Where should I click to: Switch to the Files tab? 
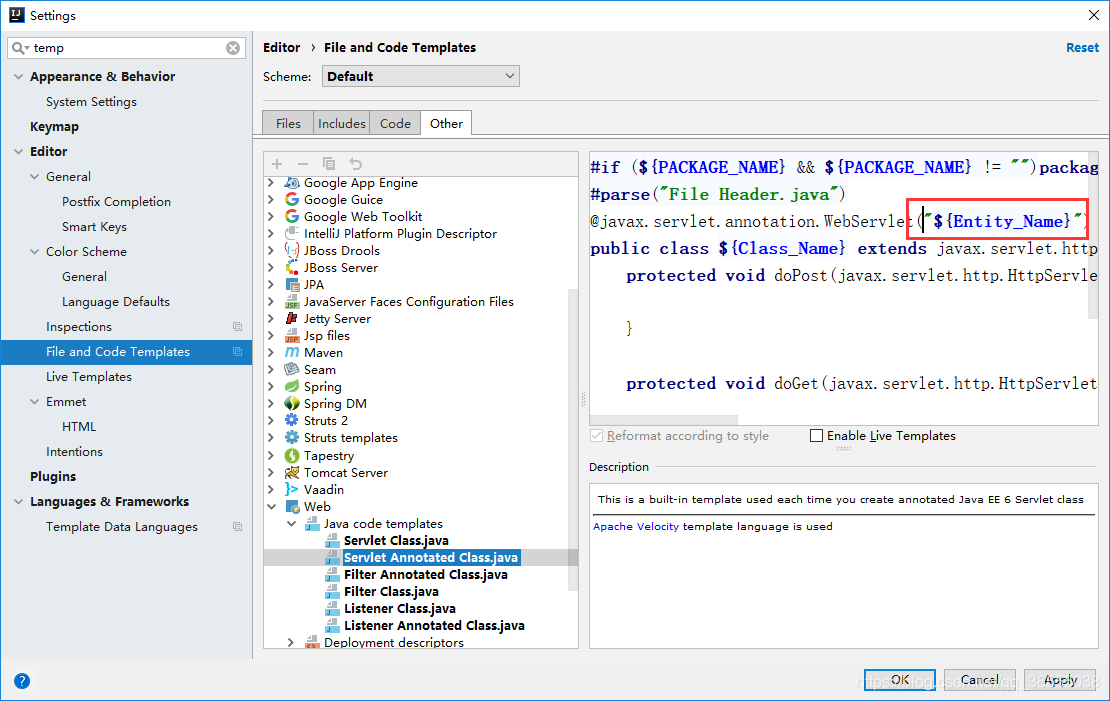point(288,123)
